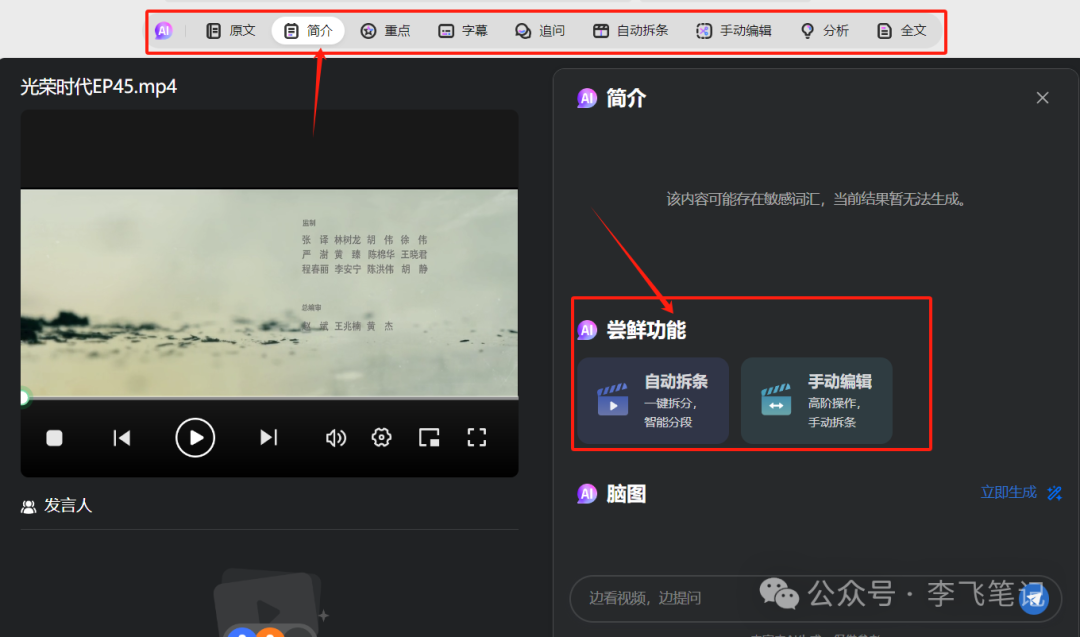Screen dimensions: 1080x637
Task: Click 立即生成 to generate the mind map
Action: (x=1007, y=492)
